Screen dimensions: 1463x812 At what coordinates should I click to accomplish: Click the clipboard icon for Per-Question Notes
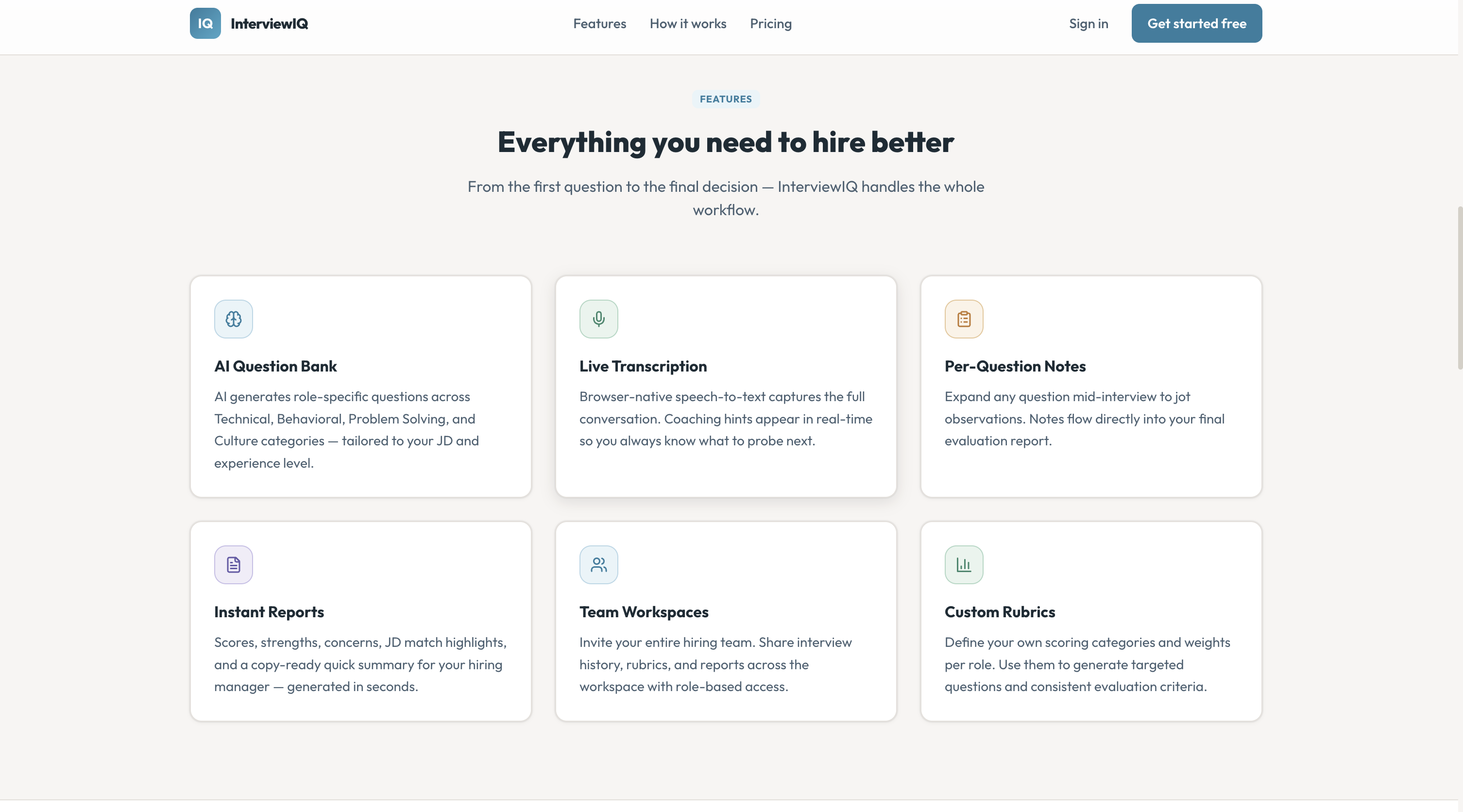coord(964,319)
